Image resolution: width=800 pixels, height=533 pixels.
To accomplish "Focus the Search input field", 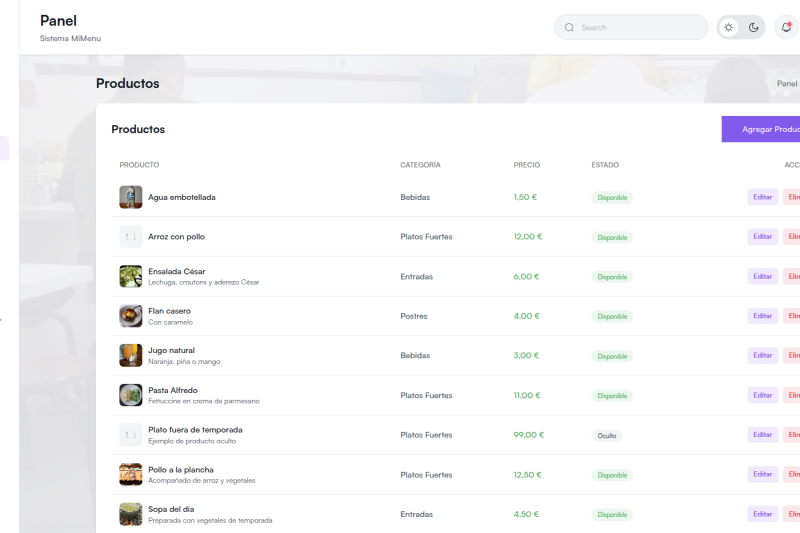I will (x=631, y=28).
